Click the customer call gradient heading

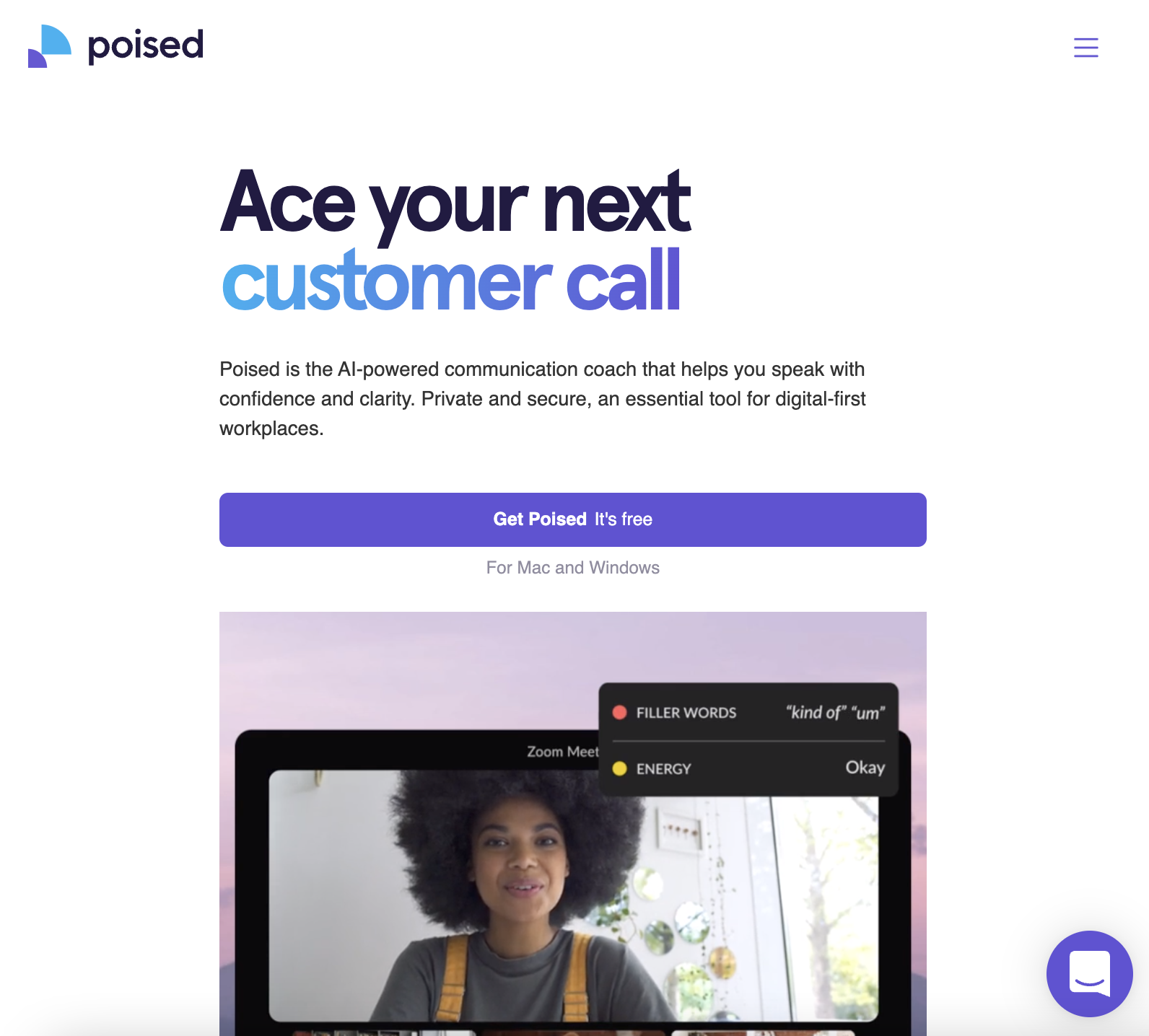pos(451,280)
